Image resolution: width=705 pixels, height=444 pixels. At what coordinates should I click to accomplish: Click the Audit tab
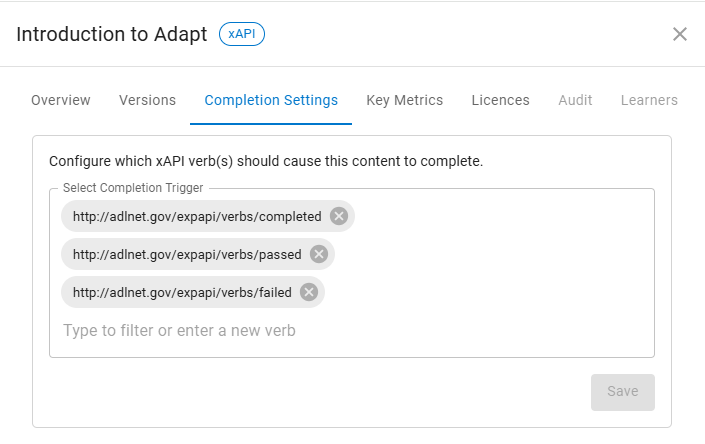pyautogui.click(x=575, y=100)
